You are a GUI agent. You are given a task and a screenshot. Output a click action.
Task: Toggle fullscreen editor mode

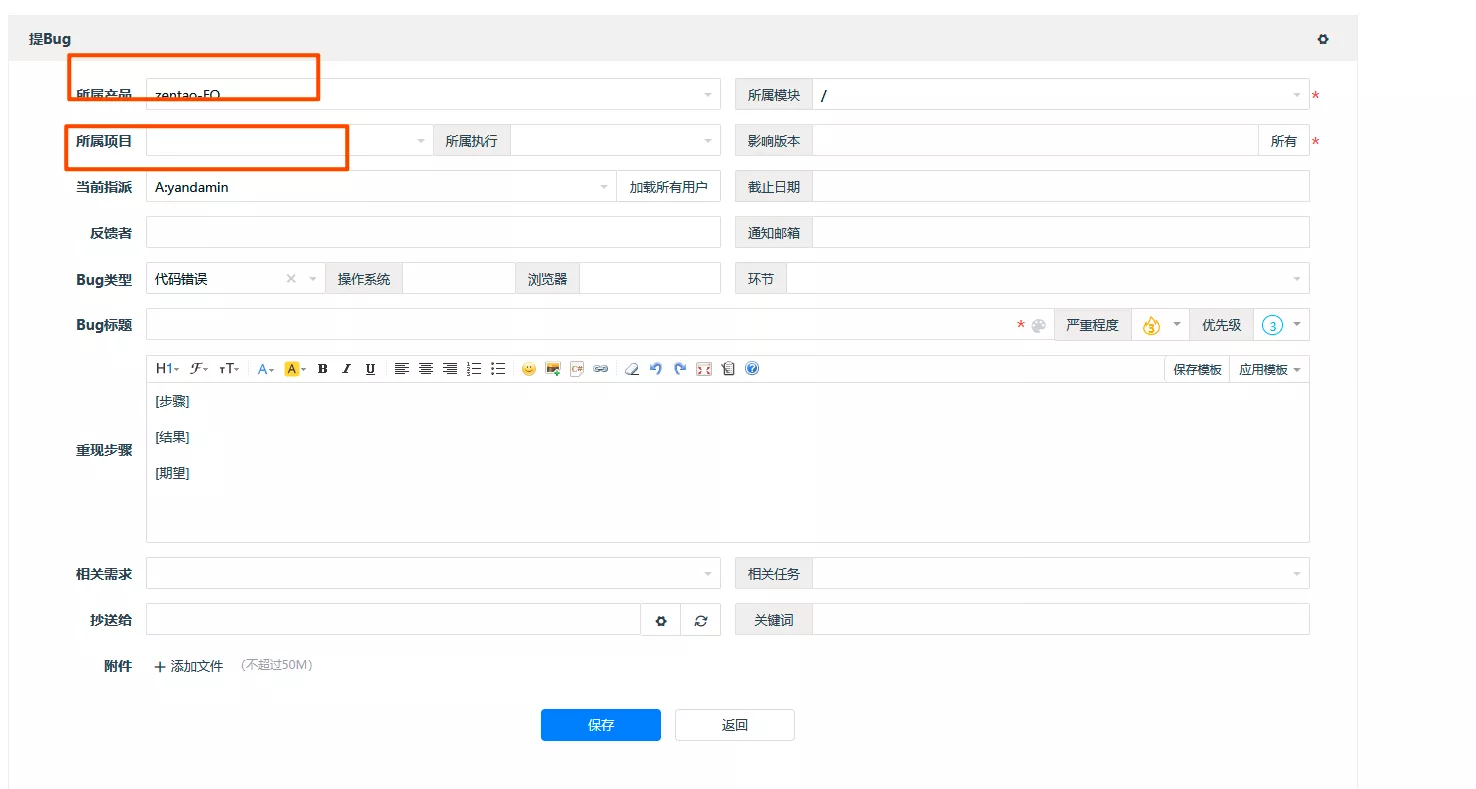pos(704,369)
